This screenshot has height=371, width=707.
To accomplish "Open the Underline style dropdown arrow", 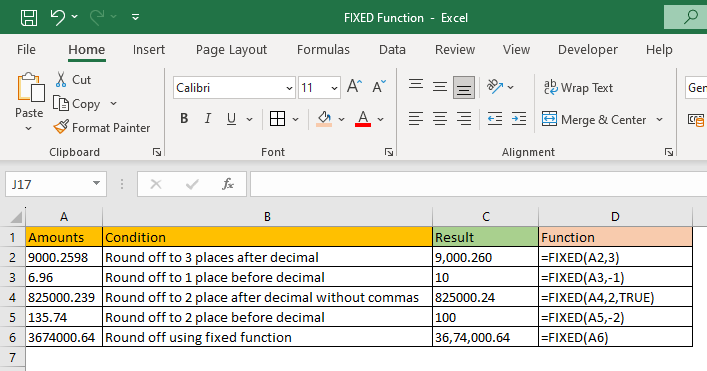I will tap(249, 119).
